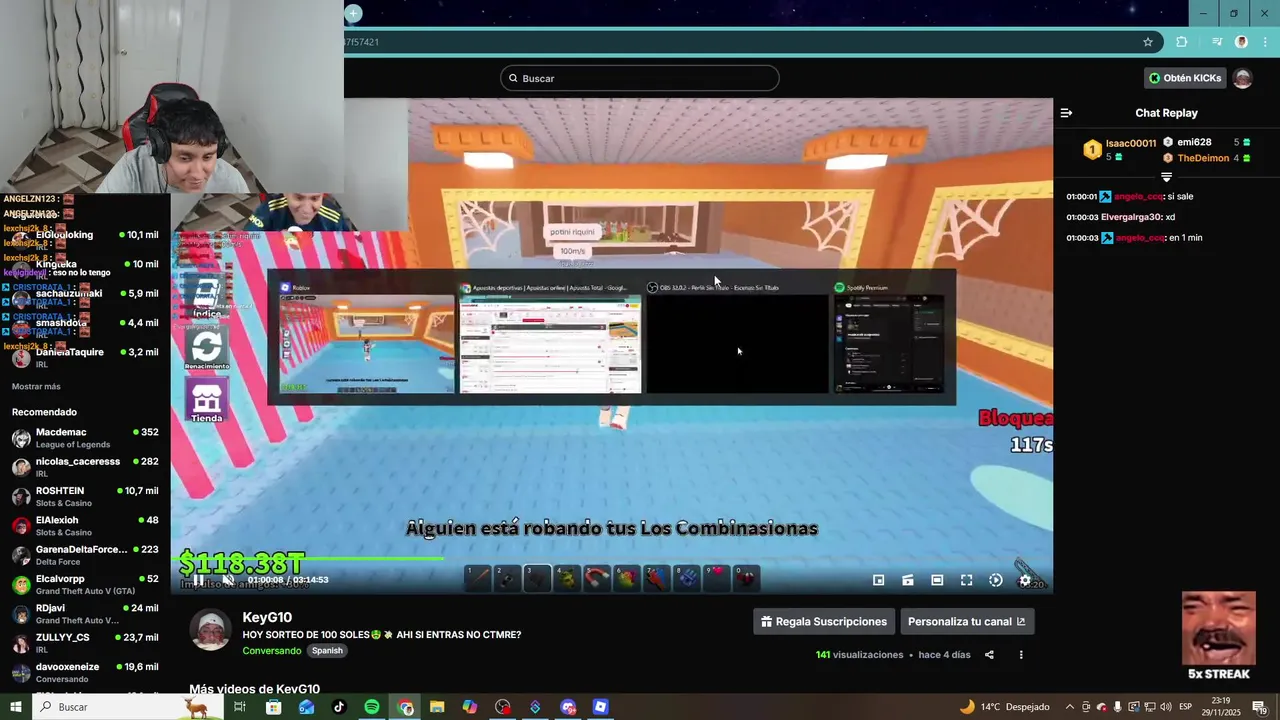Open the browser extensions puzzle icon
1280x720 pixels.
coord(1182,42)
